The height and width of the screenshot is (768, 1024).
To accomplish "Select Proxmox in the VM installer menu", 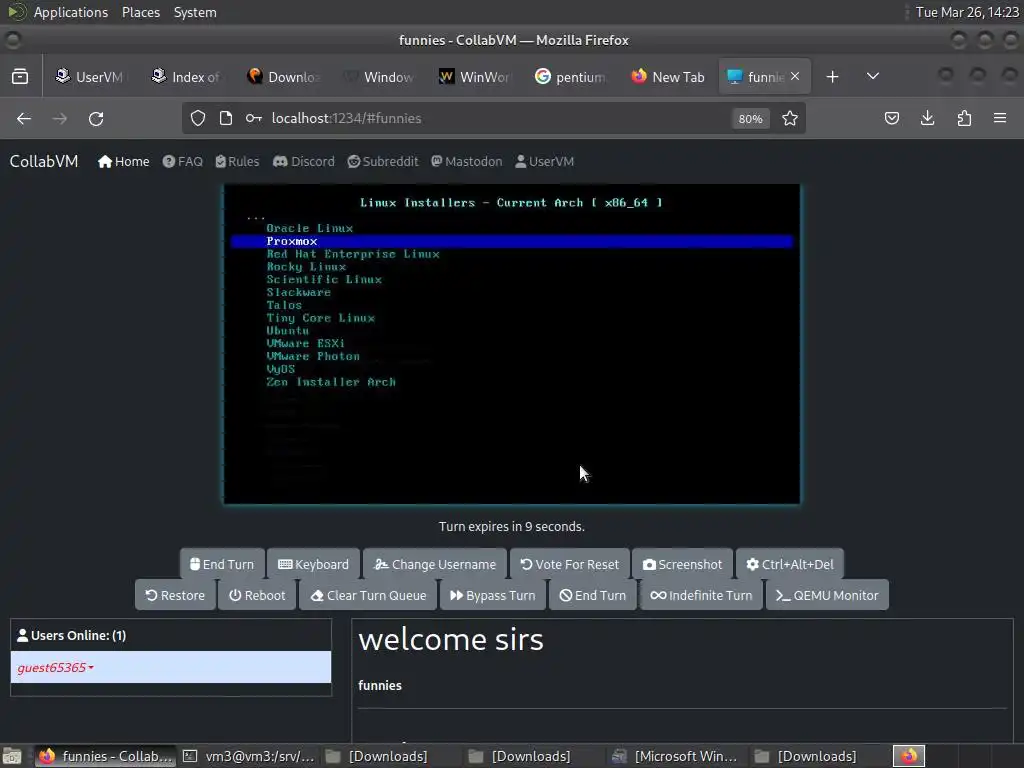I will click(x=511, y=241).
